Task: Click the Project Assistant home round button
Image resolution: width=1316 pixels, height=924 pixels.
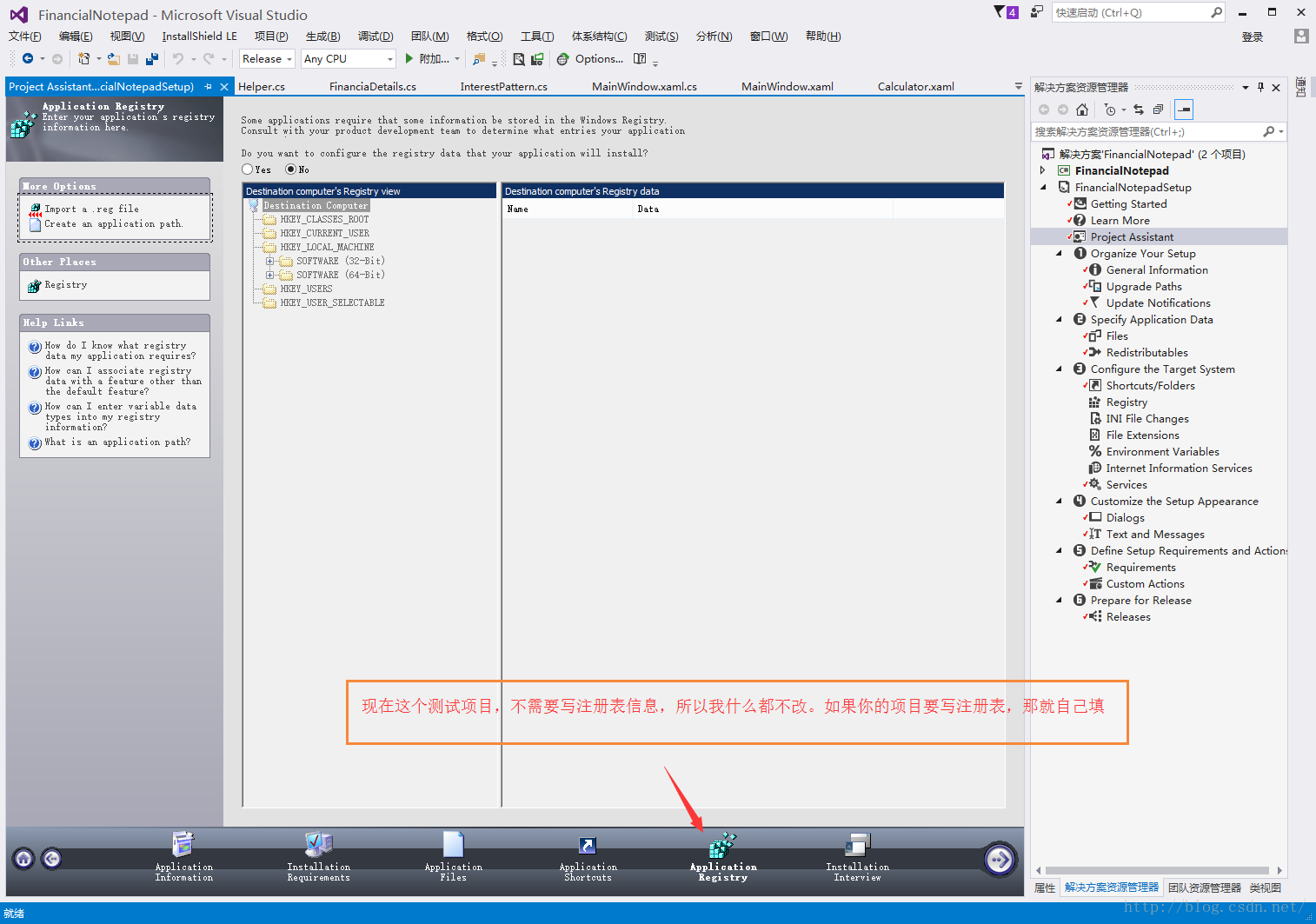Action: coord(23,859)
